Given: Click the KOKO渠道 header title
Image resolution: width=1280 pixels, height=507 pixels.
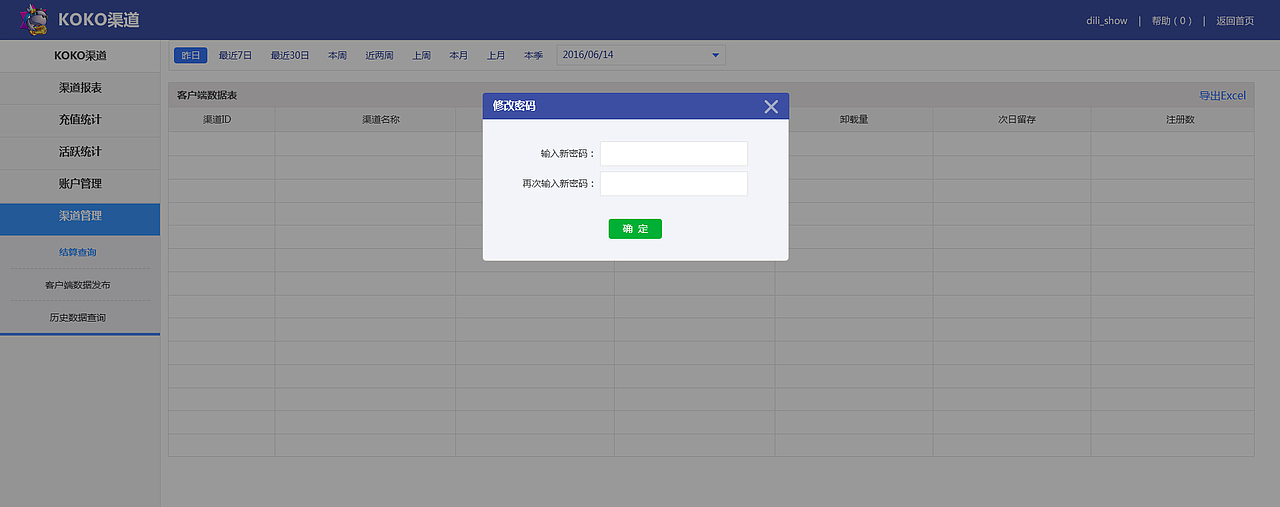Looking at the screenshot, I should pos(99,20).
